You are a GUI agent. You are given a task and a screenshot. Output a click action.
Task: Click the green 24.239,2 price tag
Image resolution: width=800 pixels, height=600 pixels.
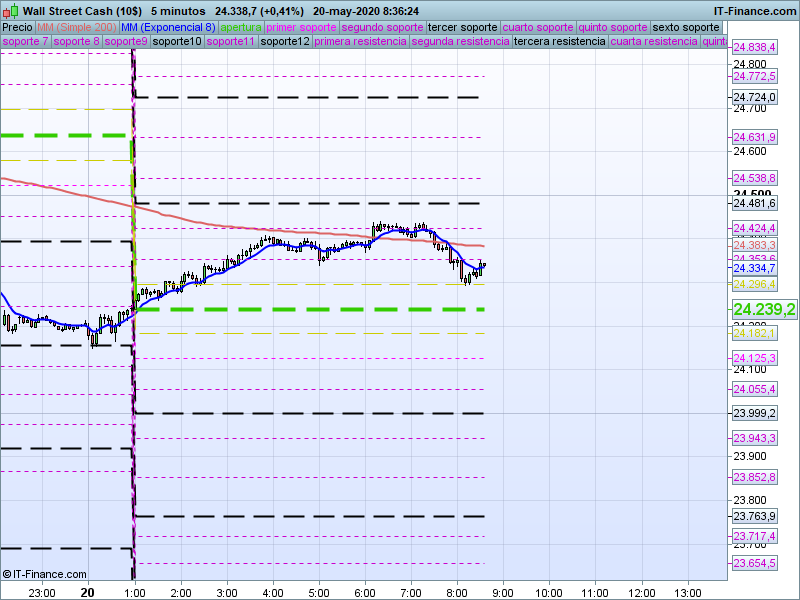pos(763,310)
